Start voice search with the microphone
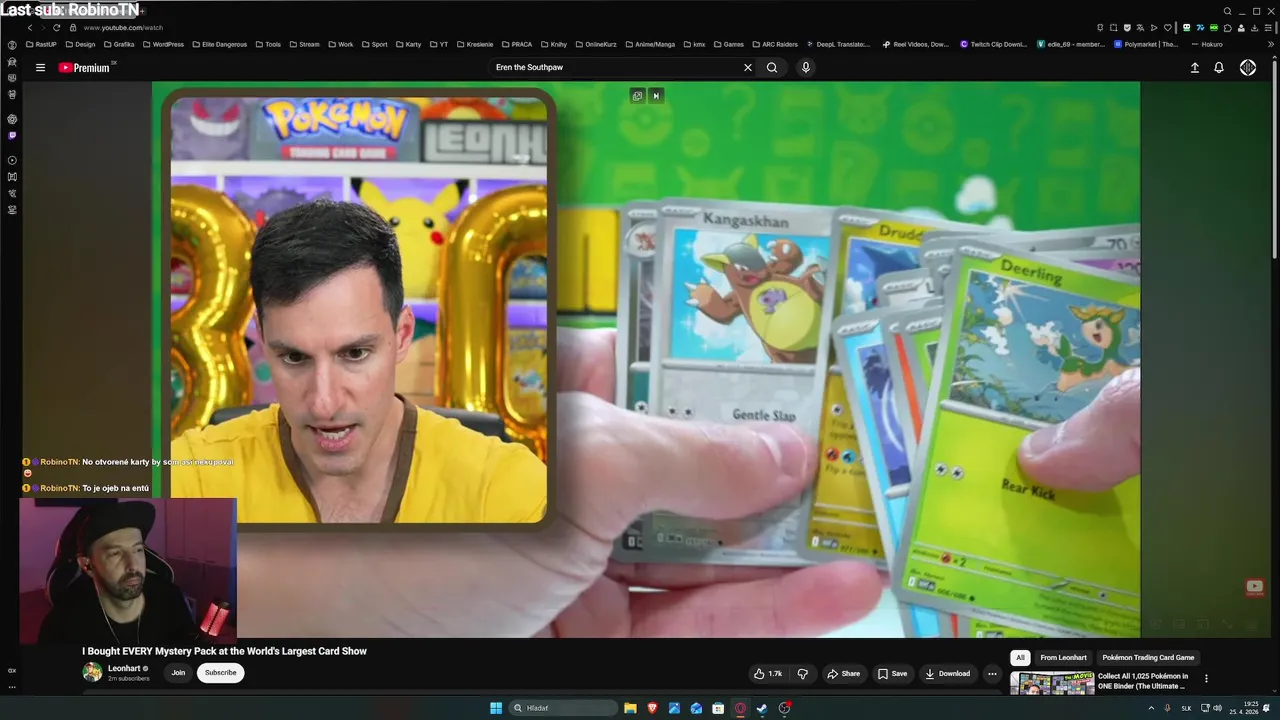The width and height of the screenshot is (1280, 720). [806, 68]
